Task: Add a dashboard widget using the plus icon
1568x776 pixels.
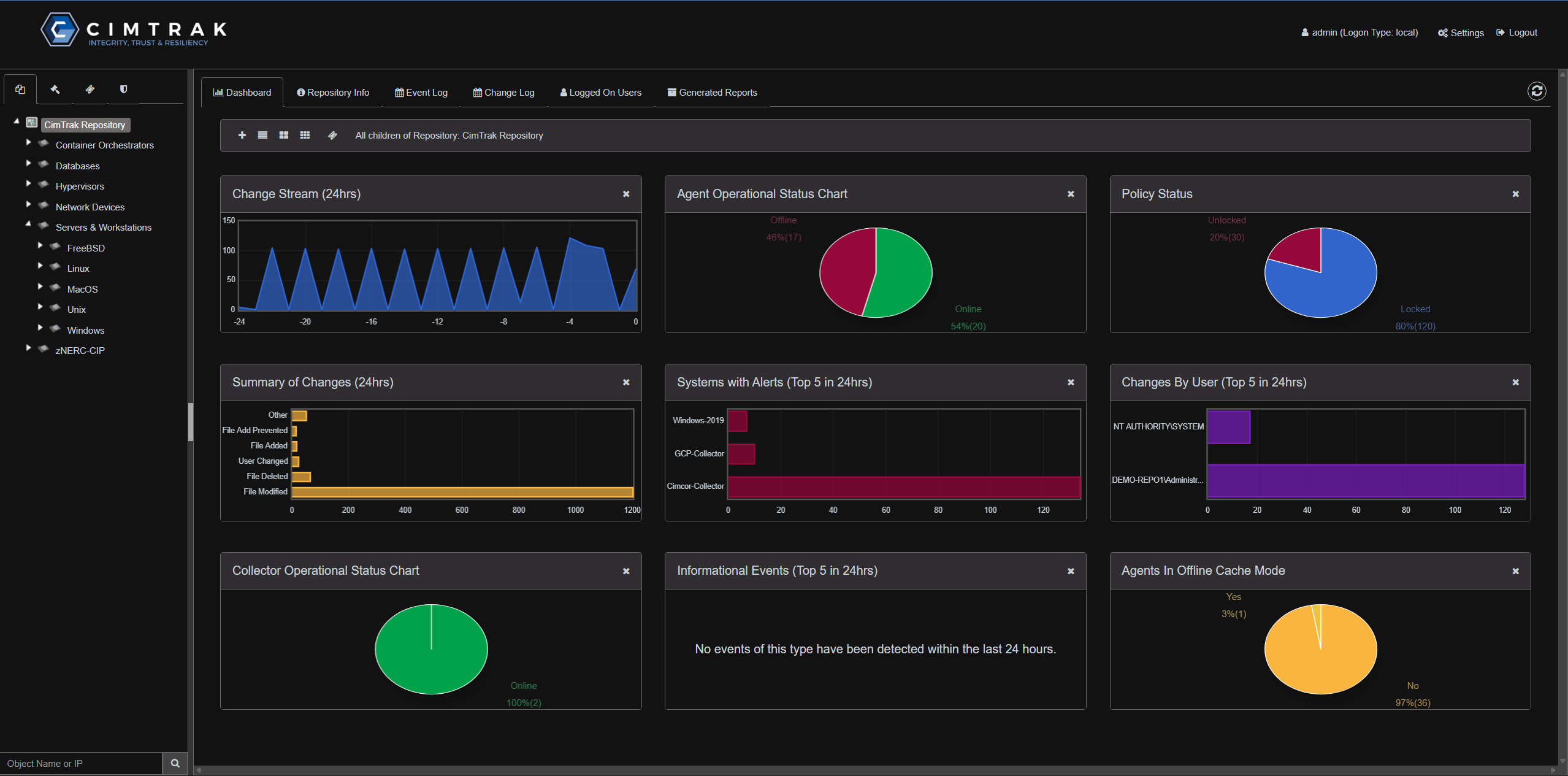Action: pos(242,135)
